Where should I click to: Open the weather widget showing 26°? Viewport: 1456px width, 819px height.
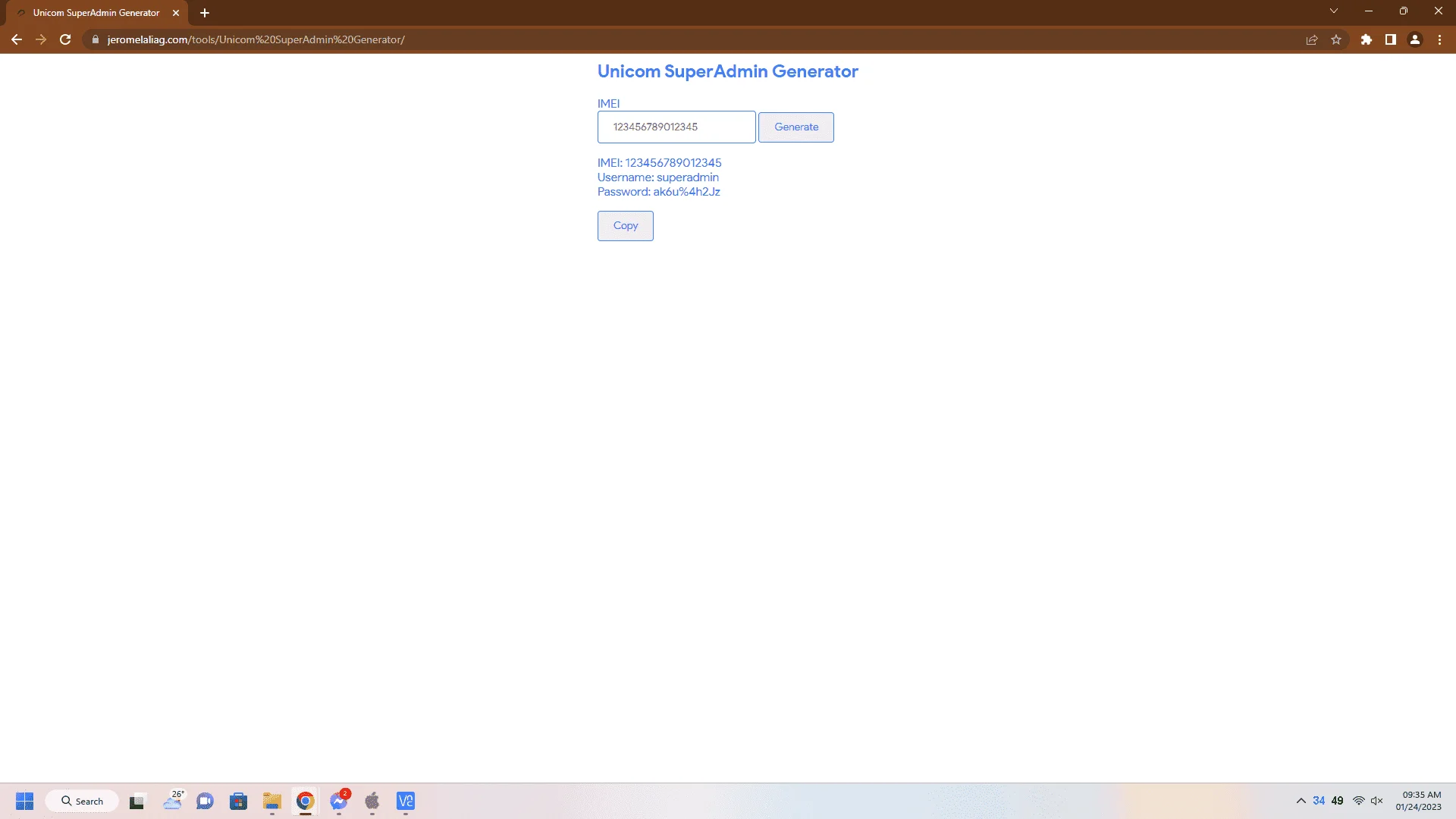(173, 801)
